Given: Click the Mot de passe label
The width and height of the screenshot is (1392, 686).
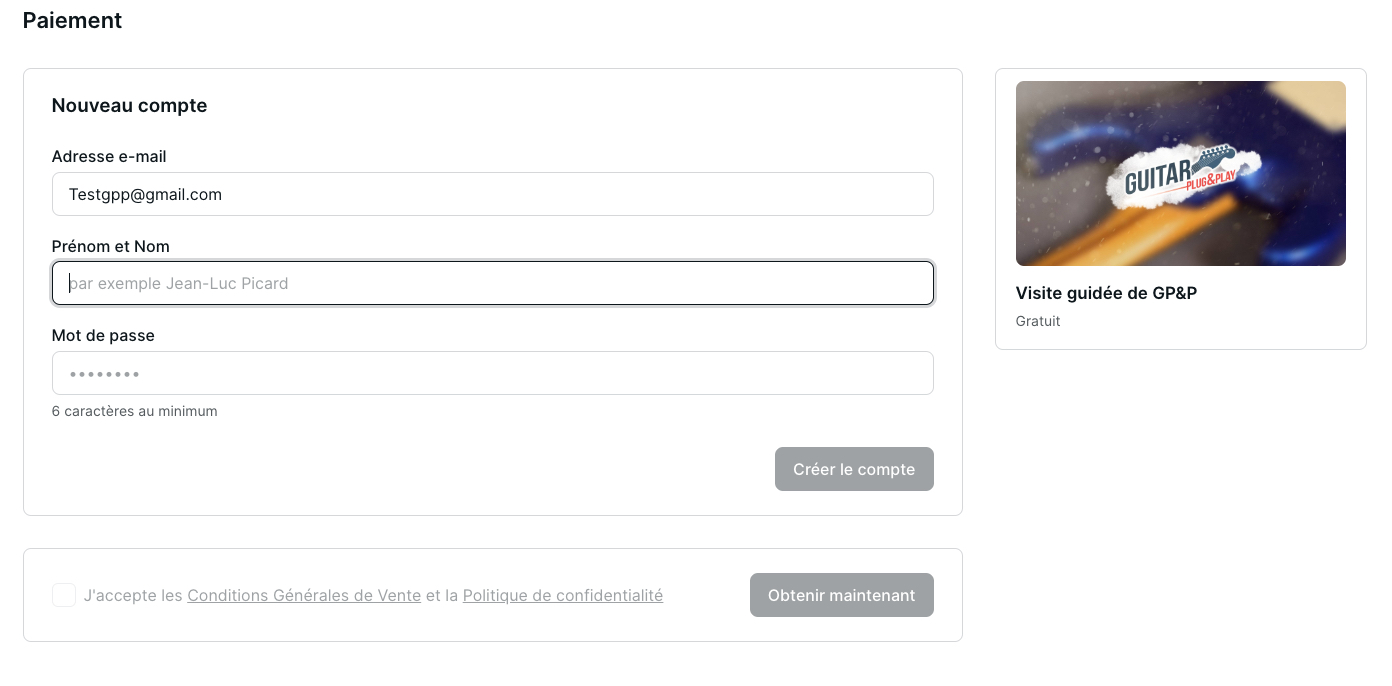Looking at the screenshot, I should point(103,335).
